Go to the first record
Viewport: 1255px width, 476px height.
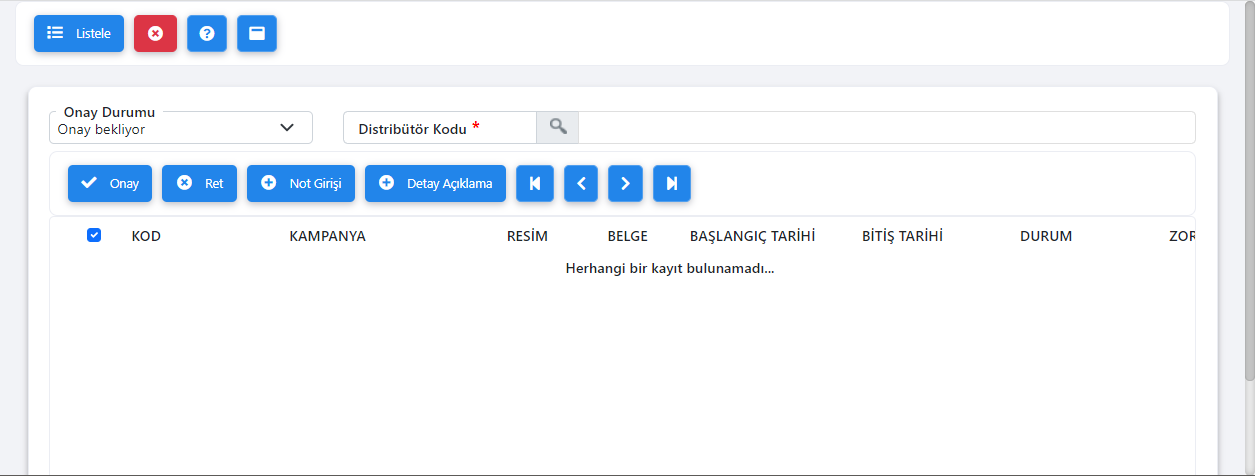pyautogui.click(x=535, y=183)
